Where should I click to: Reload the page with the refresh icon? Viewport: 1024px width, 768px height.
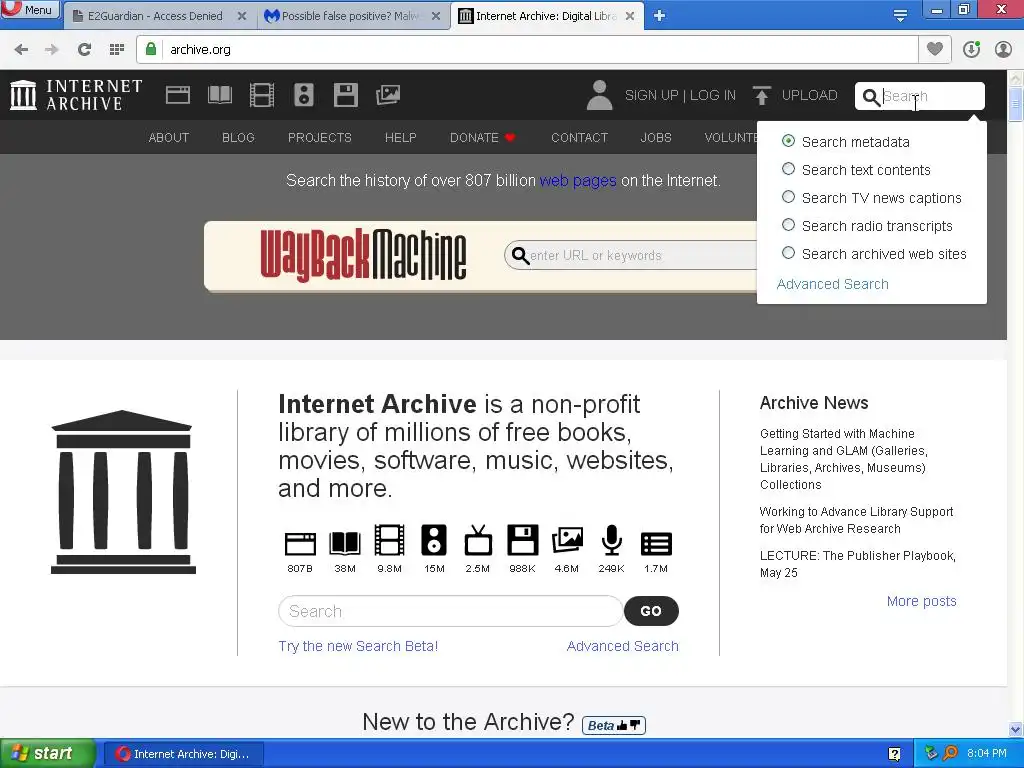(84, 50)
